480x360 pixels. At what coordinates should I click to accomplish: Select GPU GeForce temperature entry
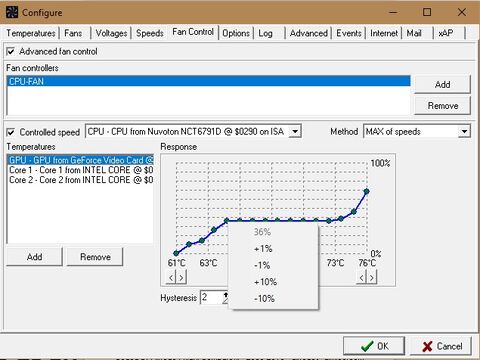(80, 160)
